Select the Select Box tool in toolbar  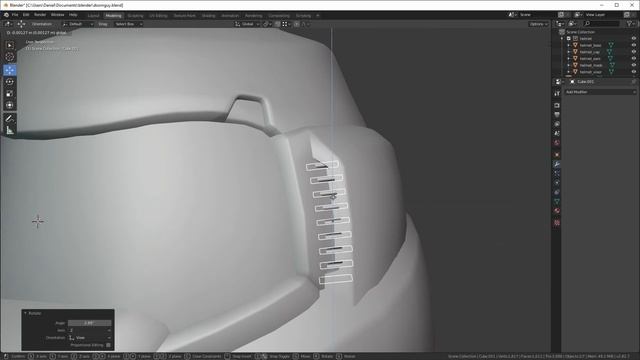point(10,45)
